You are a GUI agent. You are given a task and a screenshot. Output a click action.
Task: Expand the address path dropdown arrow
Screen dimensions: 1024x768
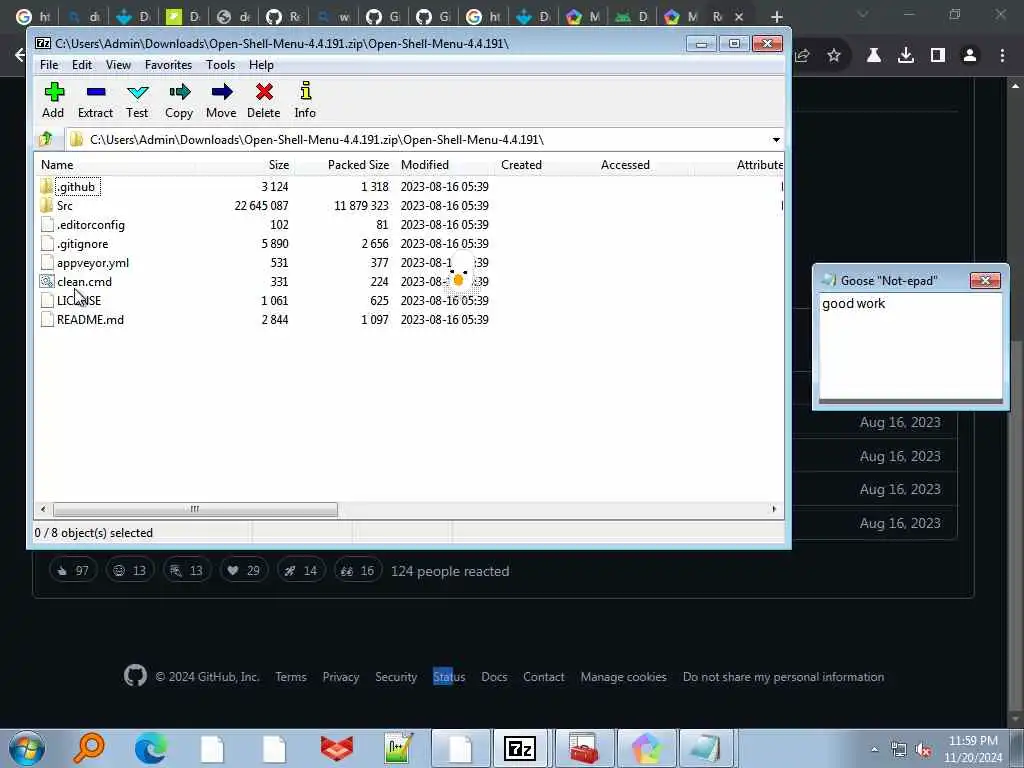(775, 140)
